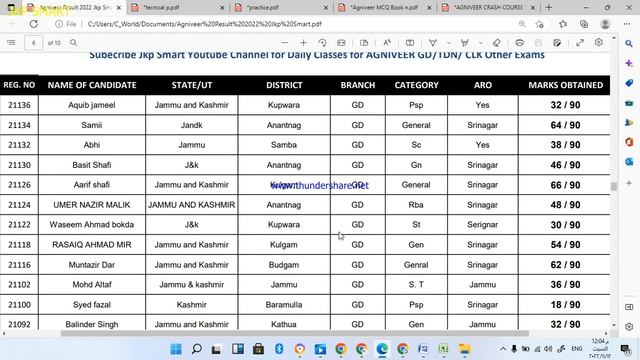
Task: Open PDF viewer settings gear
Action: click(598, 42)
